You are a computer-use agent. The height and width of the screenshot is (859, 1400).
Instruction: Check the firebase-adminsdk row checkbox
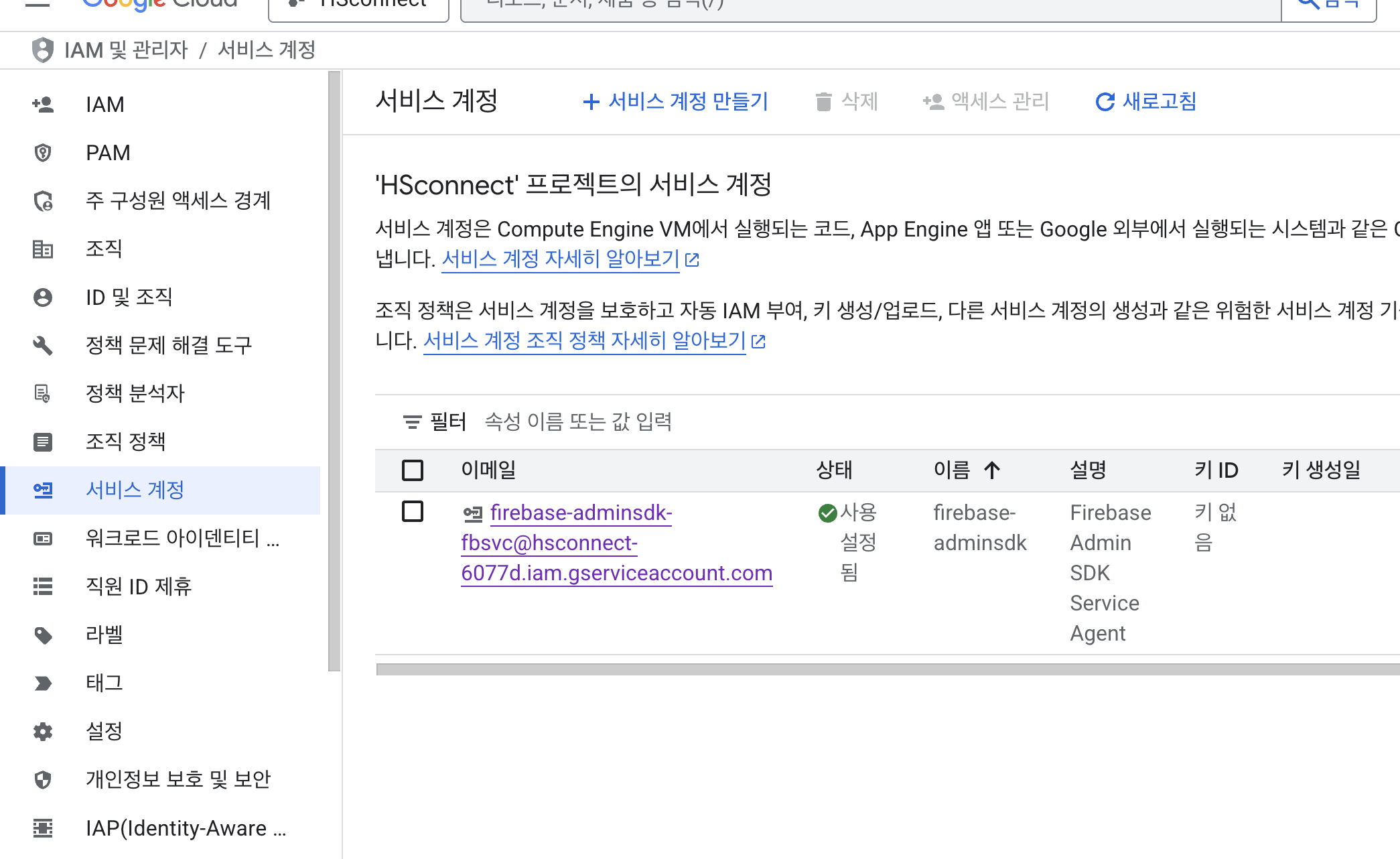click(413, 512)
